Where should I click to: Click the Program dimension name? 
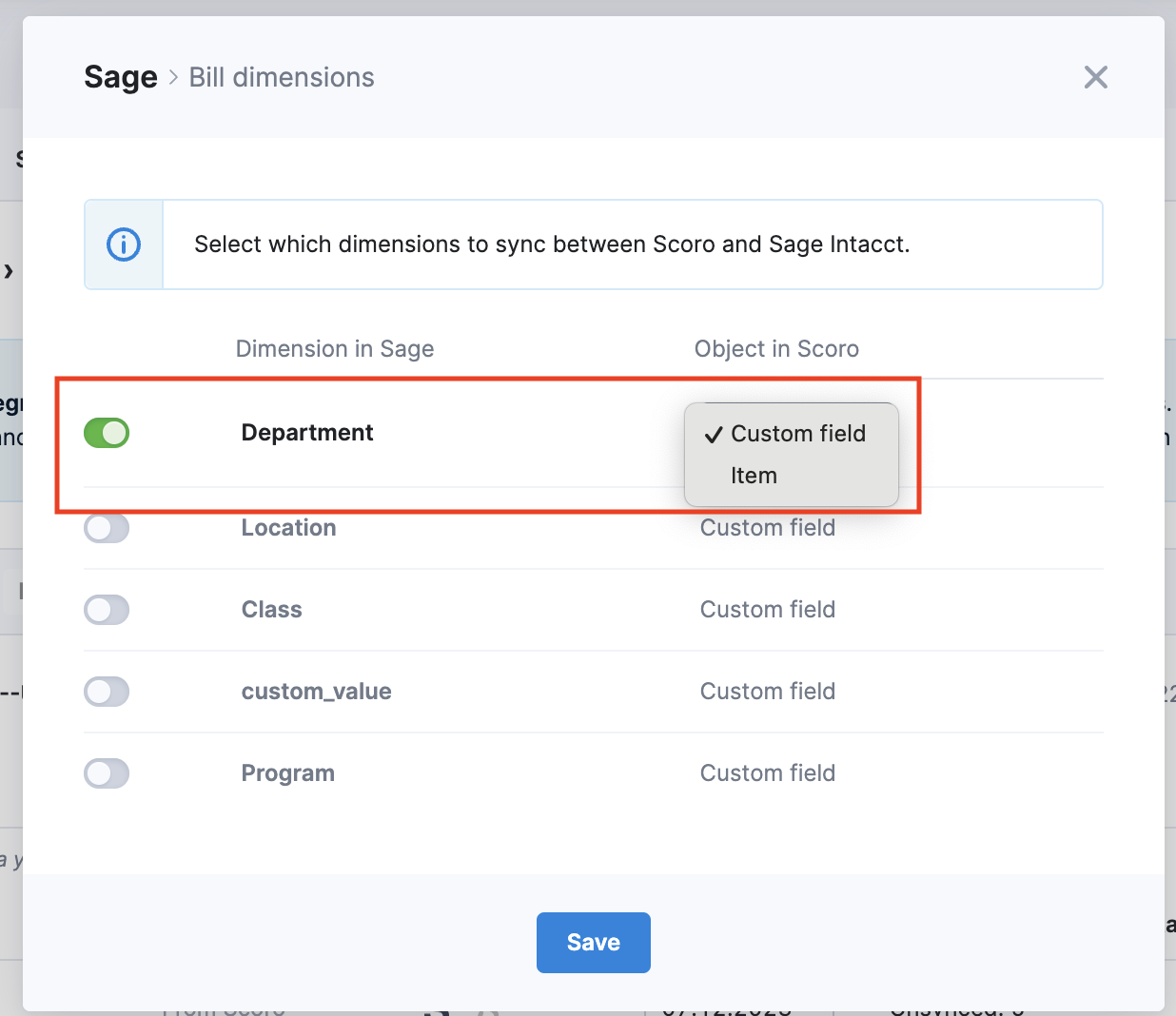click(288, 773)
